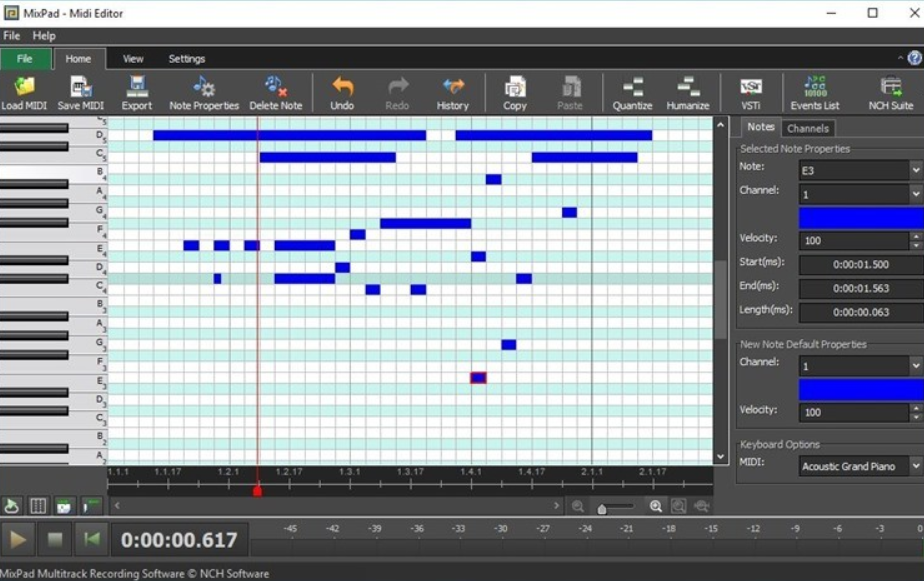924x581 pixels.
Task: Toggle the selection pointer tool
Action: pos(12,507)
